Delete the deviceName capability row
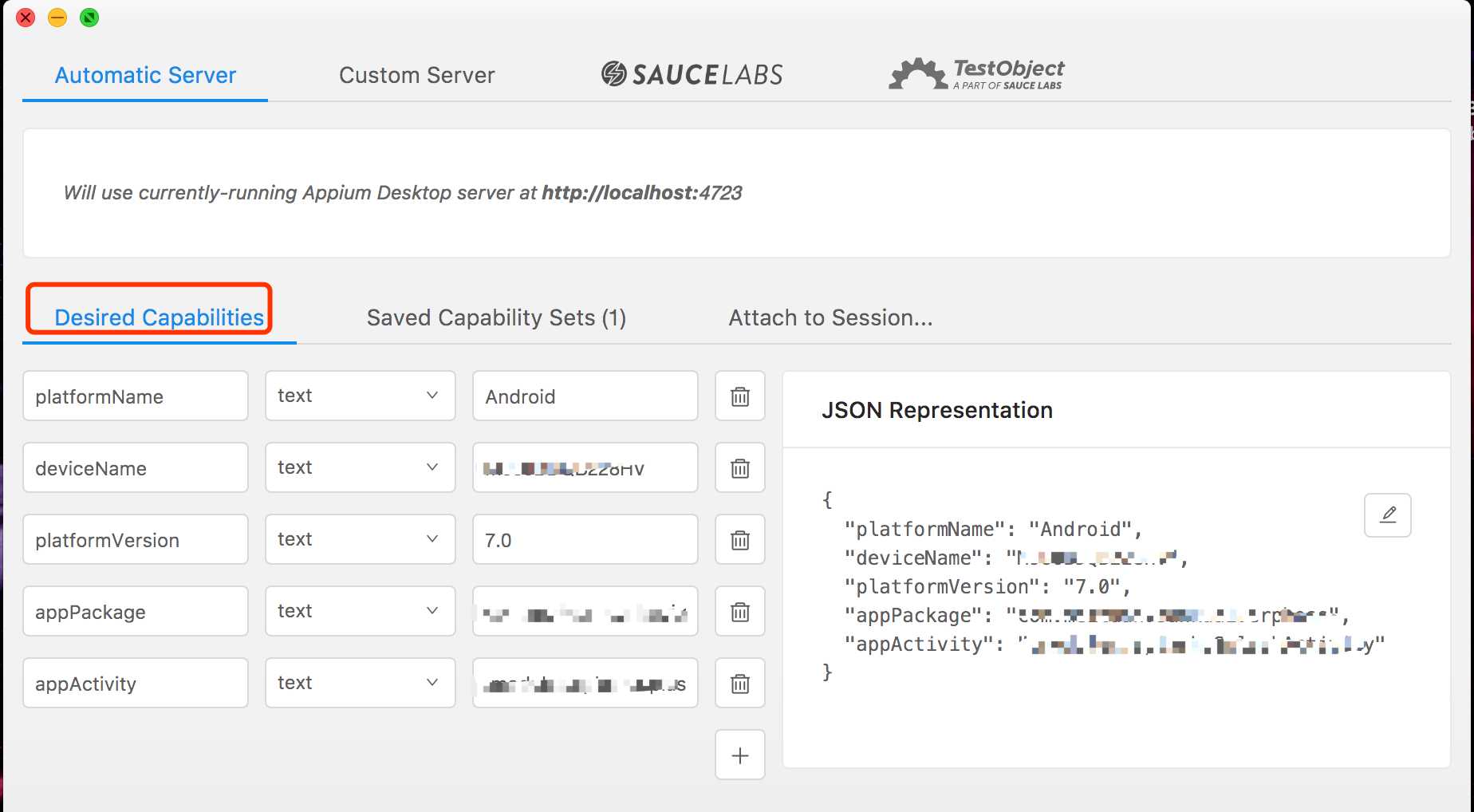 [740, 467]
